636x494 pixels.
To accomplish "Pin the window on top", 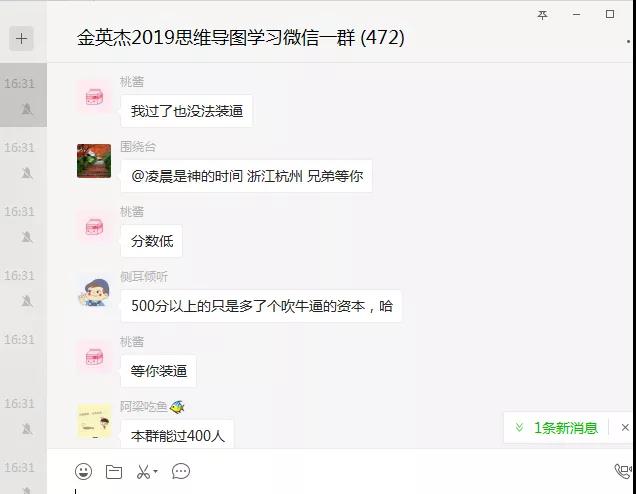I will point(542,15).
